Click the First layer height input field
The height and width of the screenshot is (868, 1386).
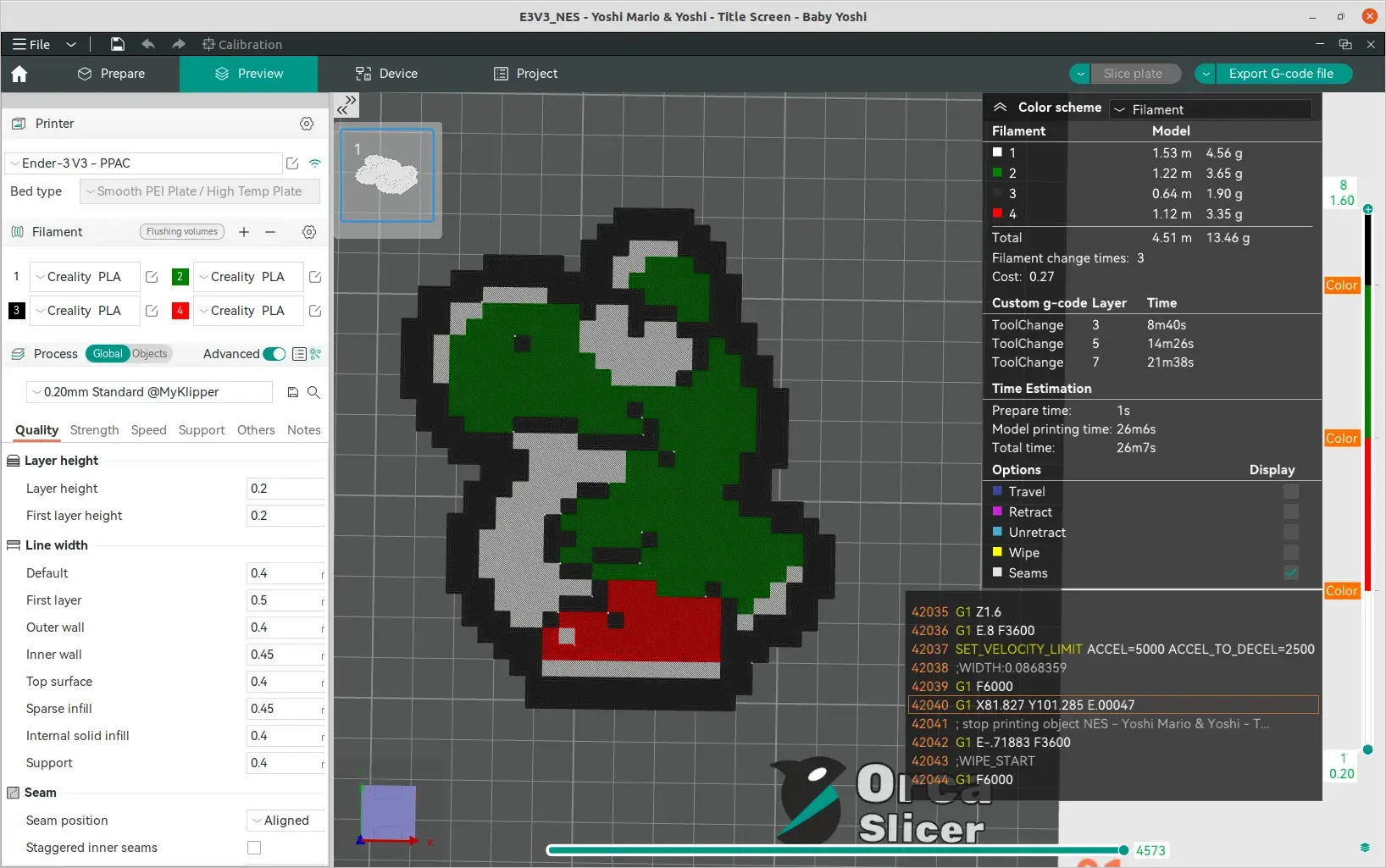point(286,516)
